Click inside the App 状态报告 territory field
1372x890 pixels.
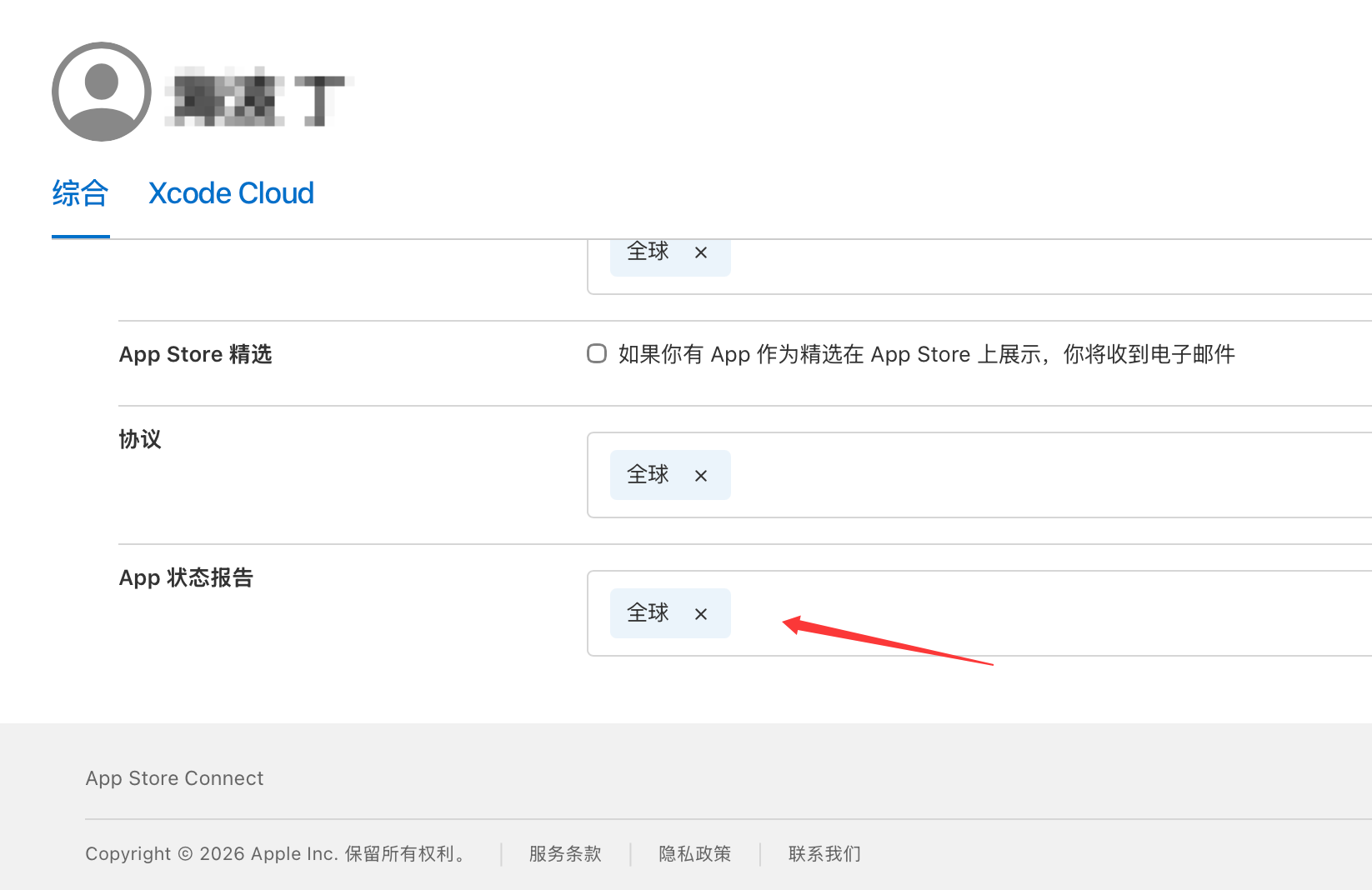point(979,613)
